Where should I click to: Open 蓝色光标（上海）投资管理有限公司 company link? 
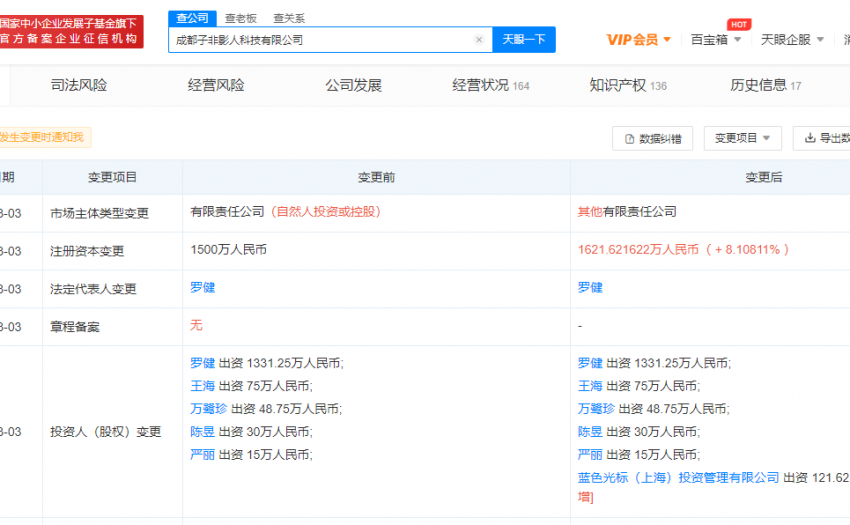(x=678, y=477)
